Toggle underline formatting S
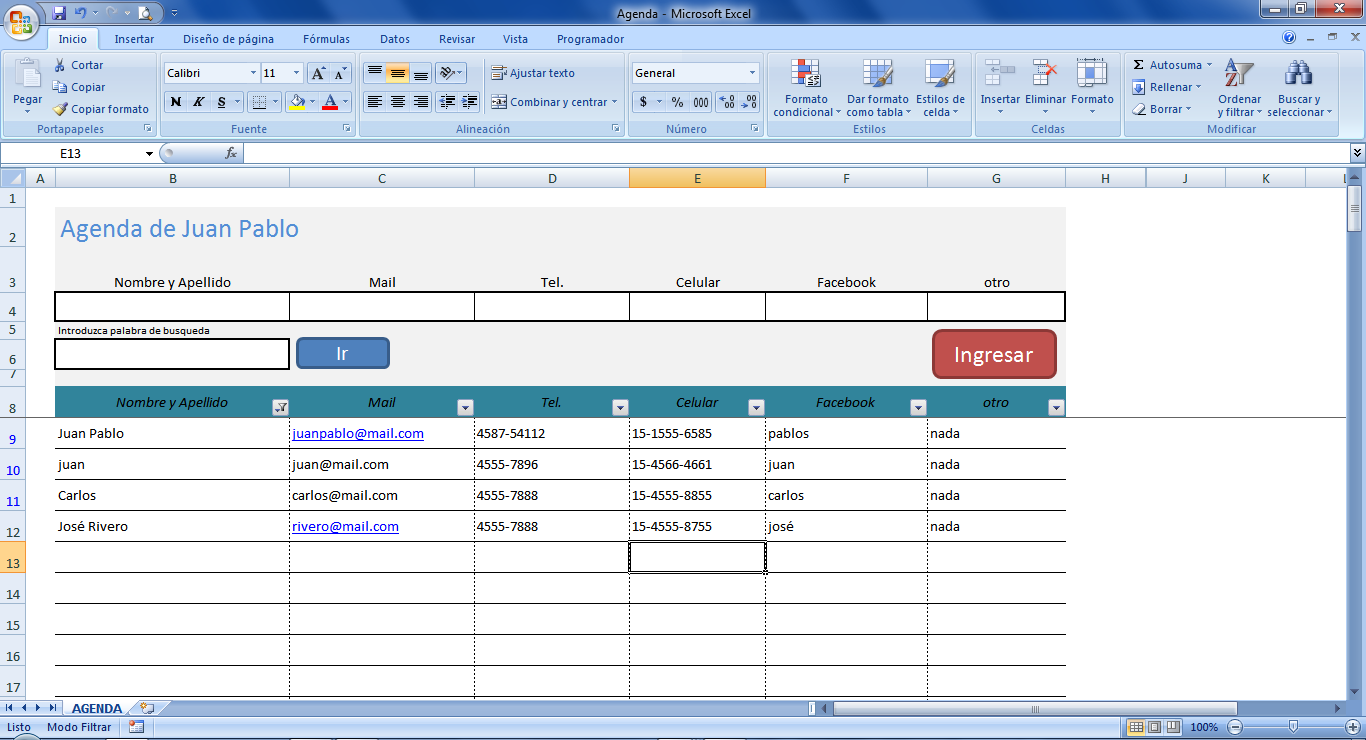Screen dimensions: 1366x740 pos(221,102)
